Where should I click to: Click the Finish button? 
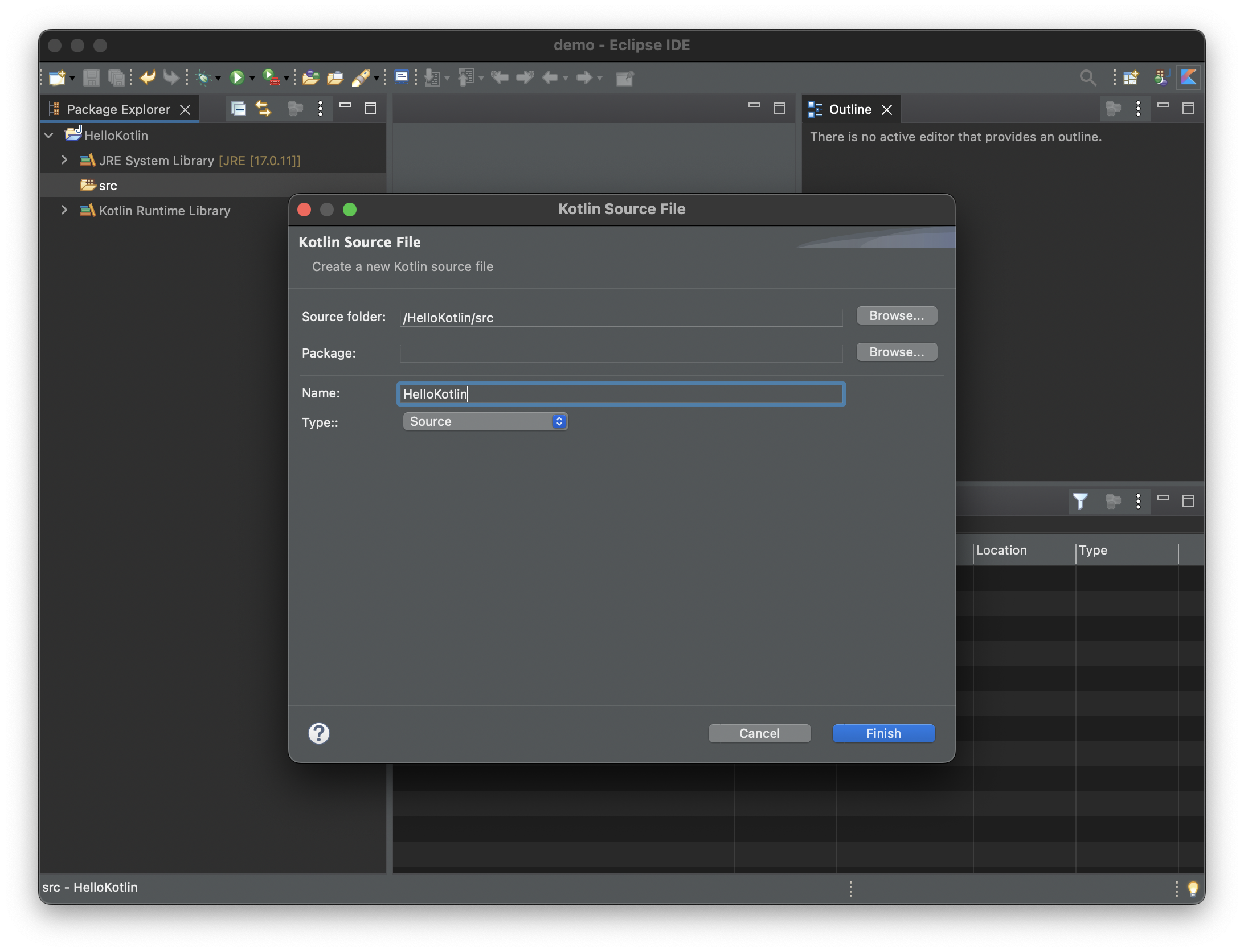click(883, 733)
